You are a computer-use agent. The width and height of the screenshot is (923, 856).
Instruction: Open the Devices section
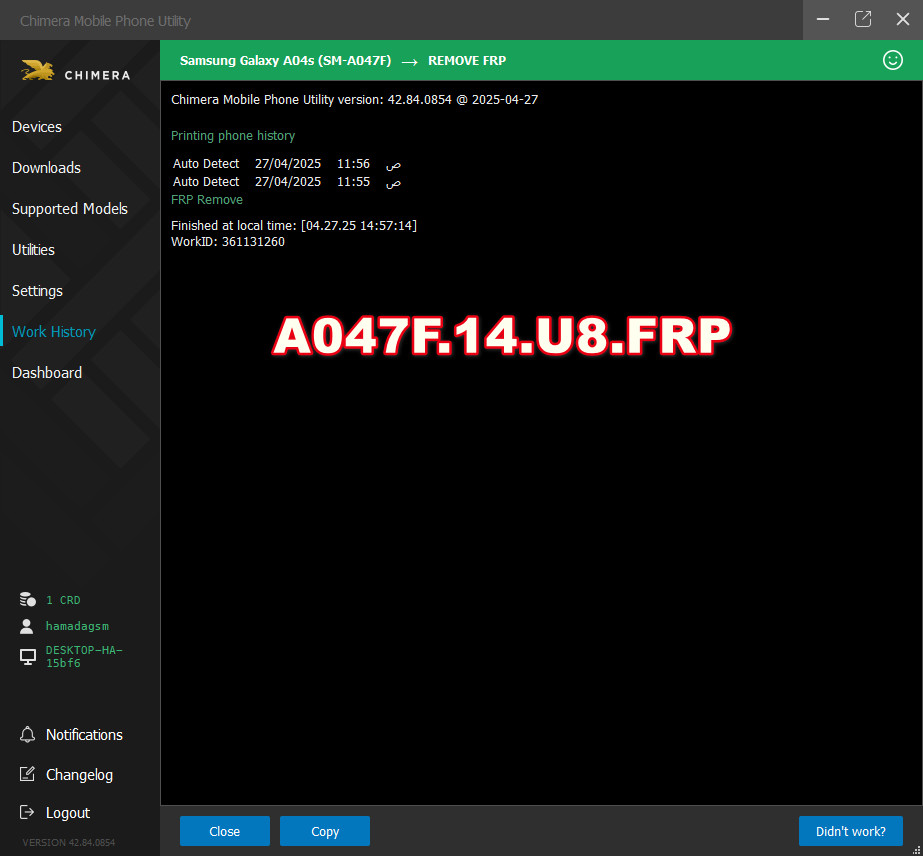(x=36, y=127)
